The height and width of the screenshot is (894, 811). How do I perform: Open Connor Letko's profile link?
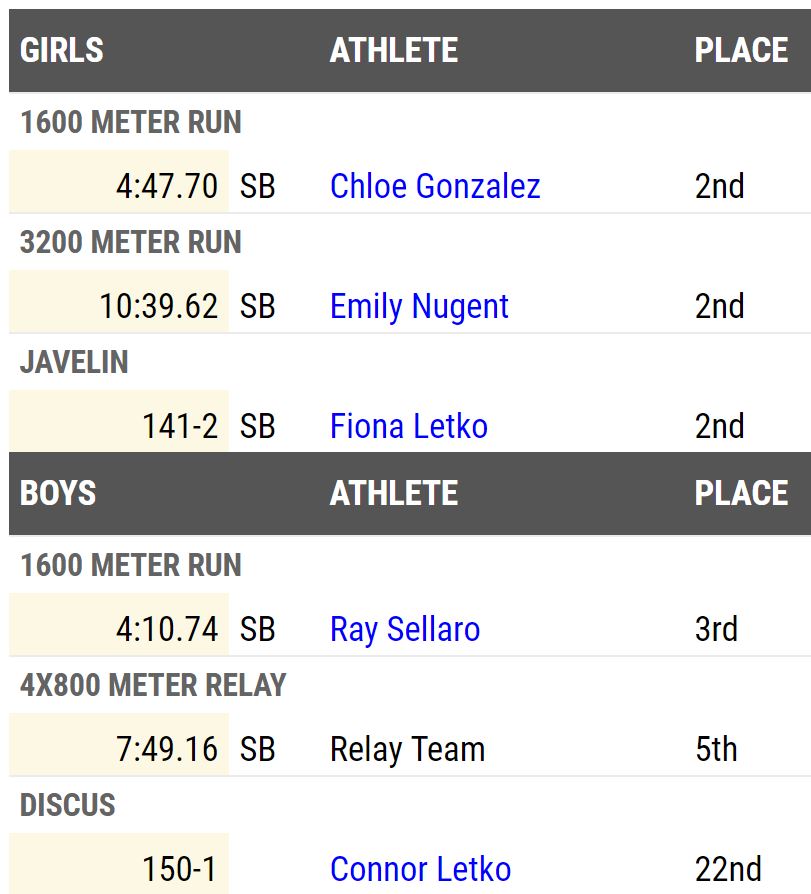pos(420,869)
